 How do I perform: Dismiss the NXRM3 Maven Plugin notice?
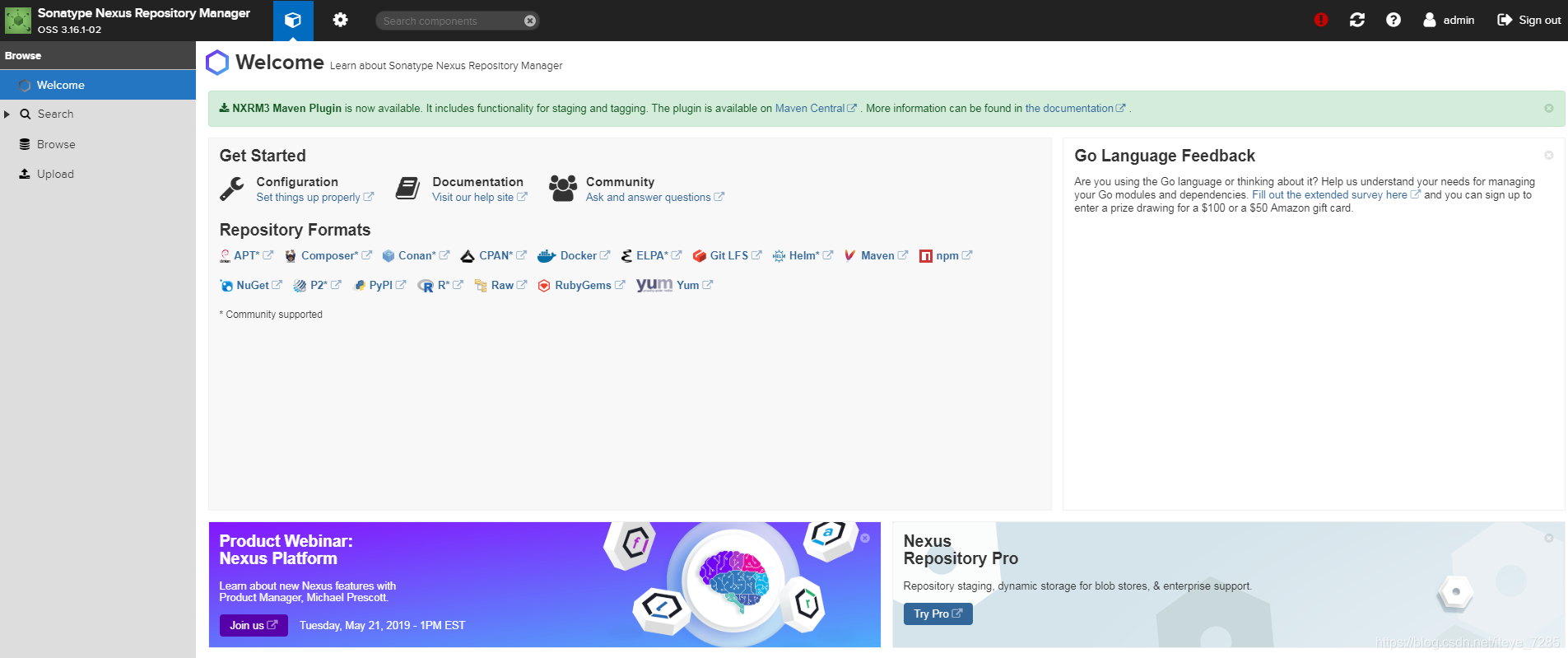(x=1549, y=109)
